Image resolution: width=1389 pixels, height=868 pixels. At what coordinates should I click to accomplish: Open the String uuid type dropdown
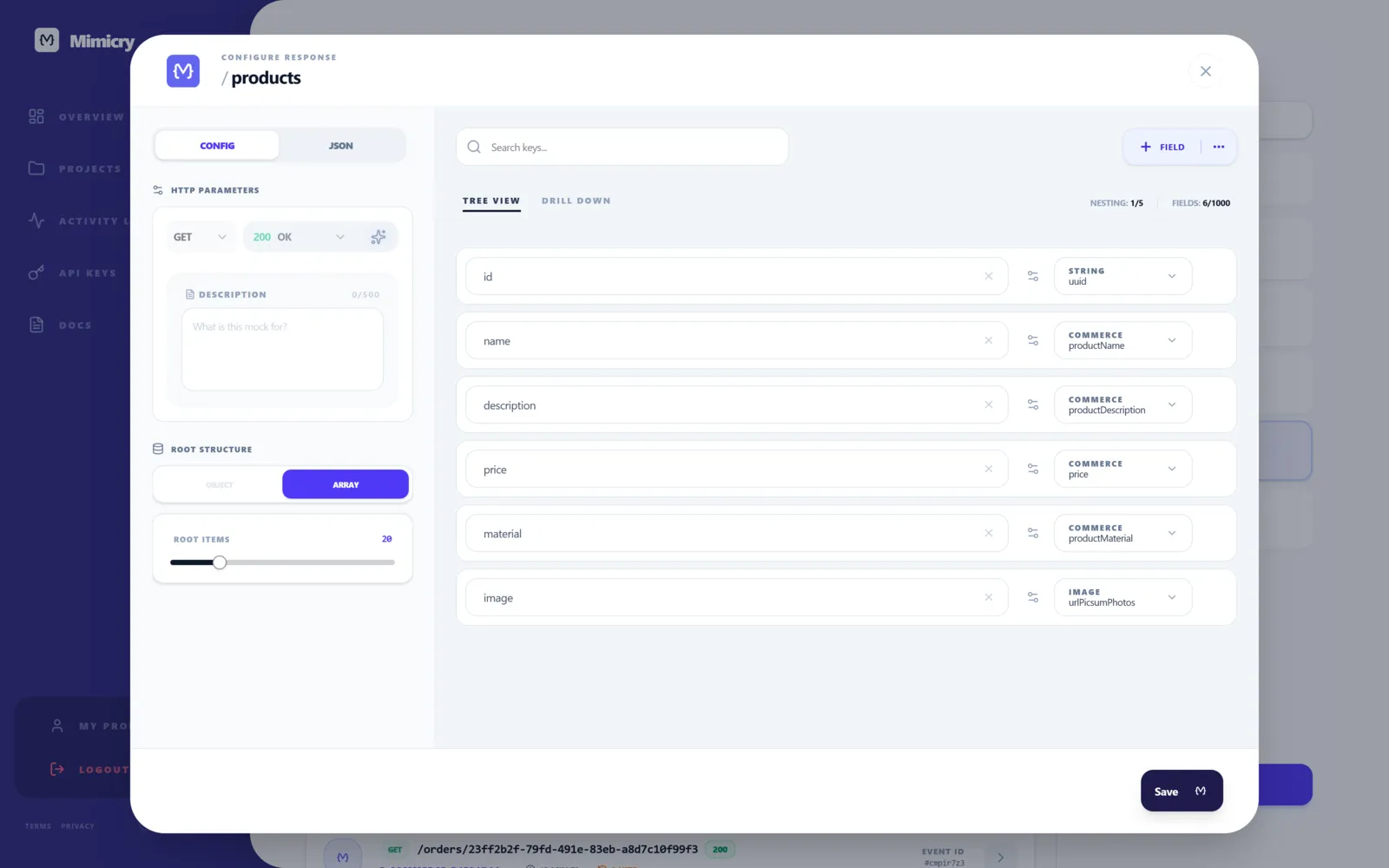tap(1123, 276)
